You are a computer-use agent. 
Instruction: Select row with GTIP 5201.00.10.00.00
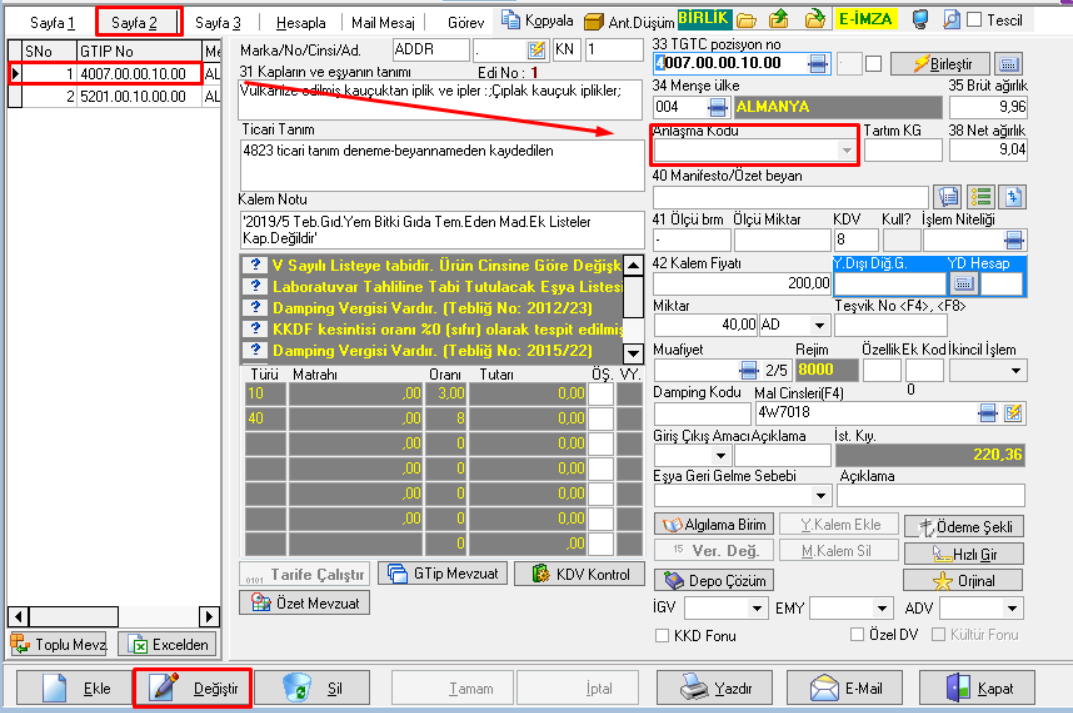pos(114,96)
